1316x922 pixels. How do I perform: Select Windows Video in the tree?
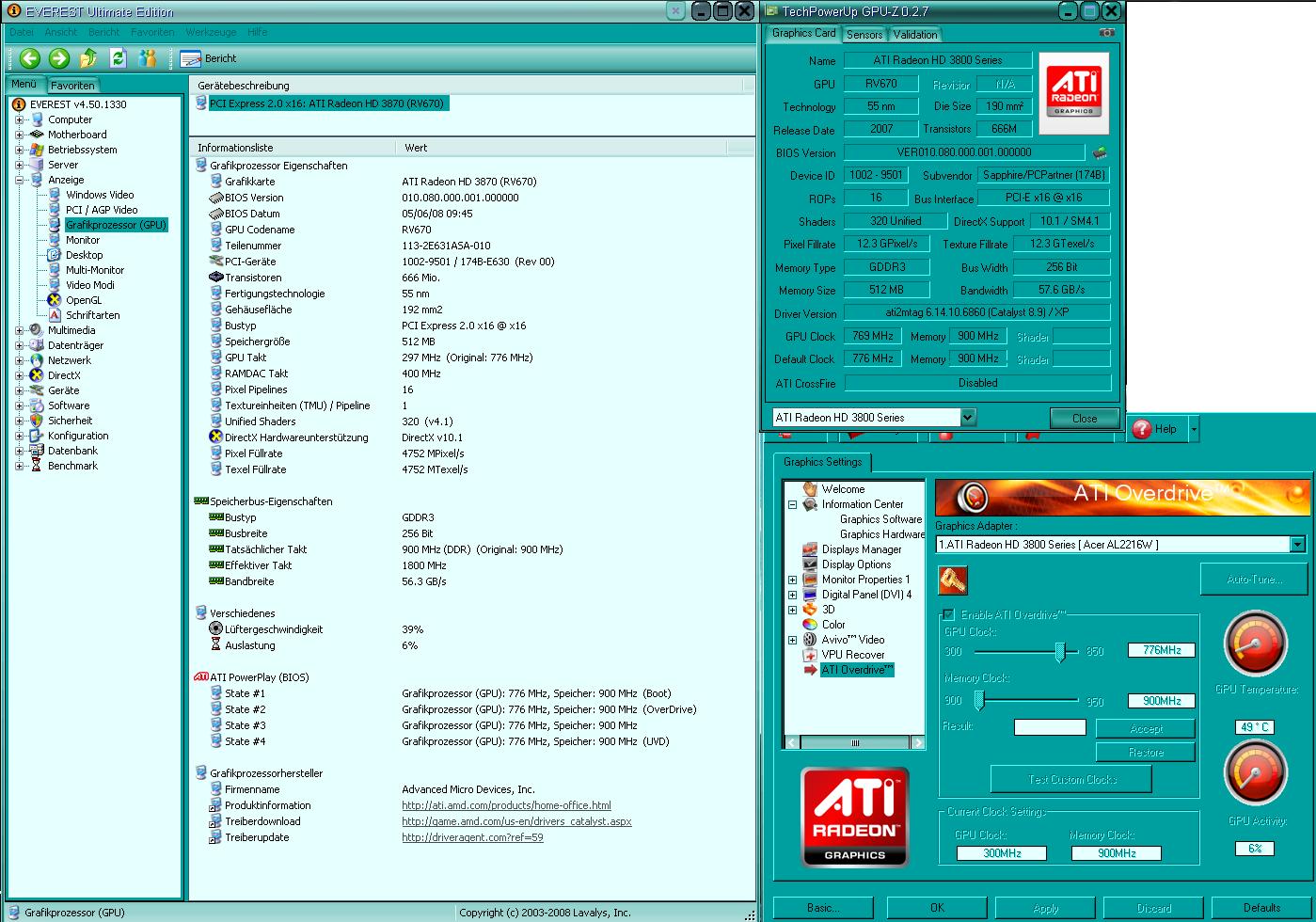[x=100, y=195]
